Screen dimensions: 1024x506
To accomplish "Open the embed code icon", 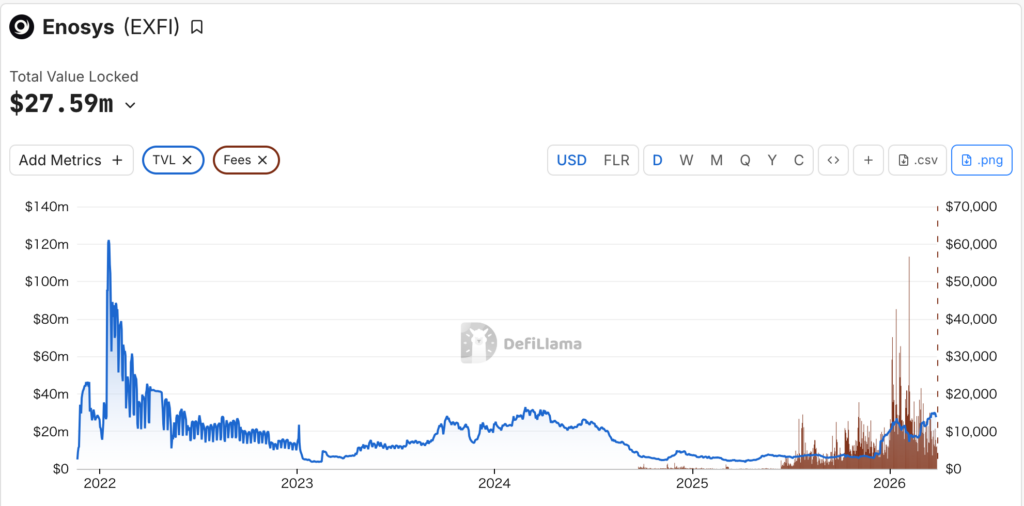I will coord(833,160).
